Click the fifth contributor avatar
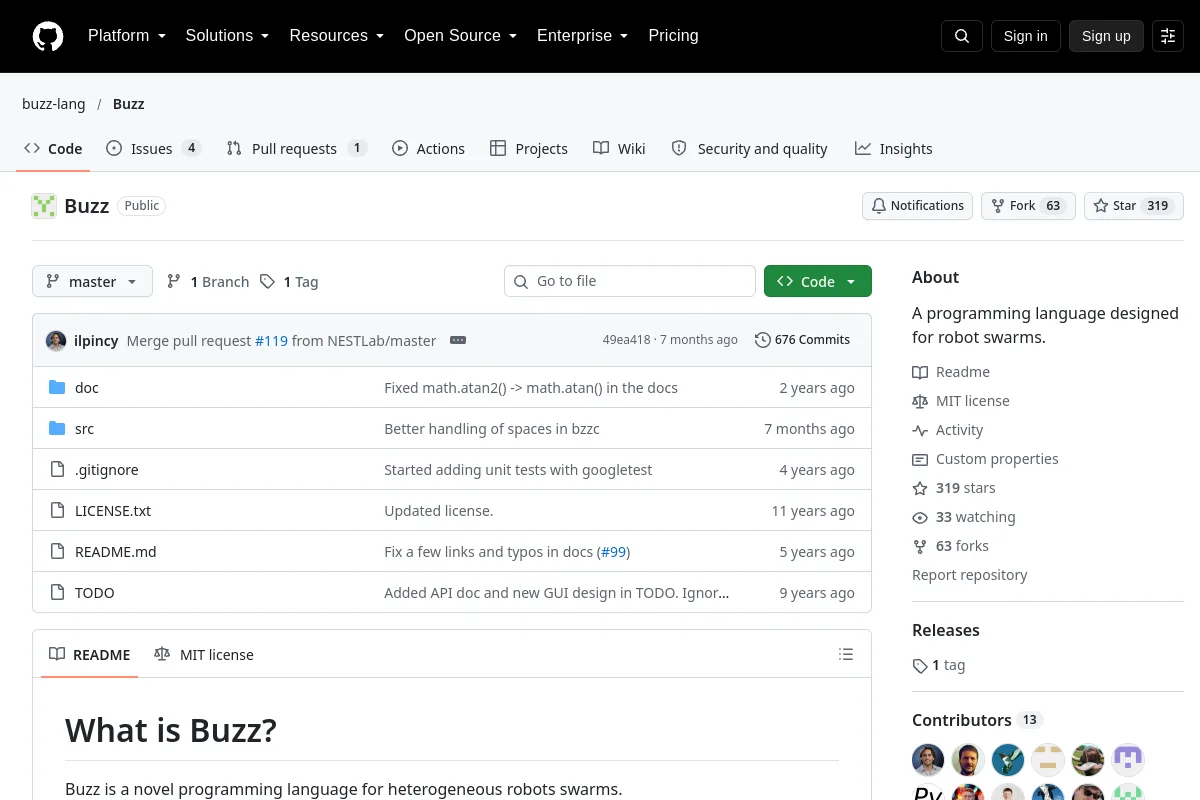This screenshot has width=1200, height=800. 1088,760
